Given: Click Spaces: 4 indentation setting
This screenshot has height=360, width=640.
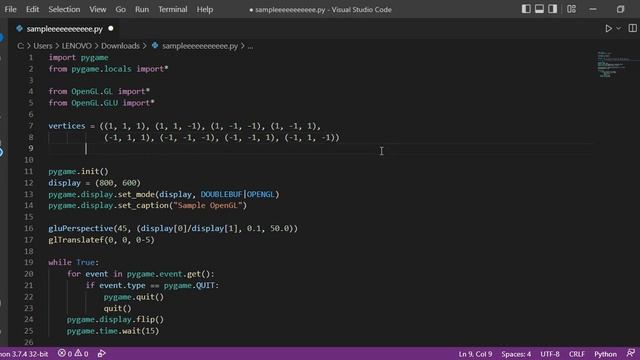Looking at the screenshot, I should pos(516,354).
